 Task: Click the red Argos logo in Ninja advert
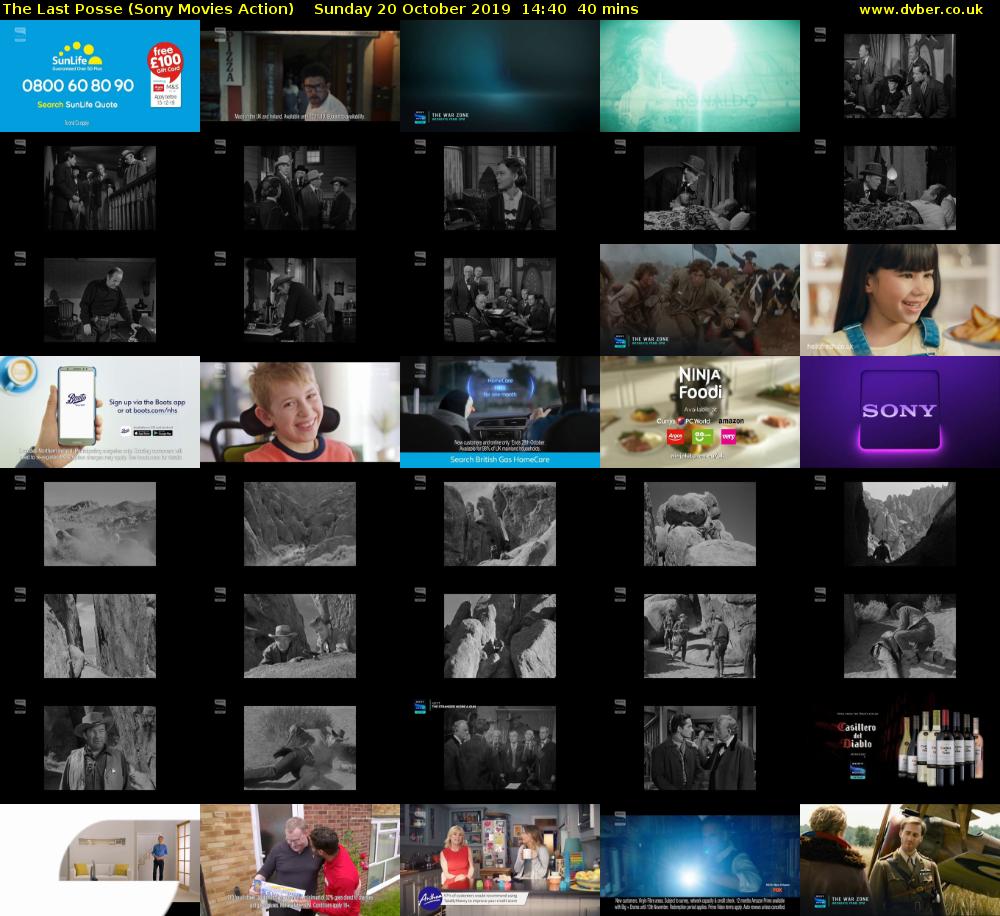coord(675,436)
